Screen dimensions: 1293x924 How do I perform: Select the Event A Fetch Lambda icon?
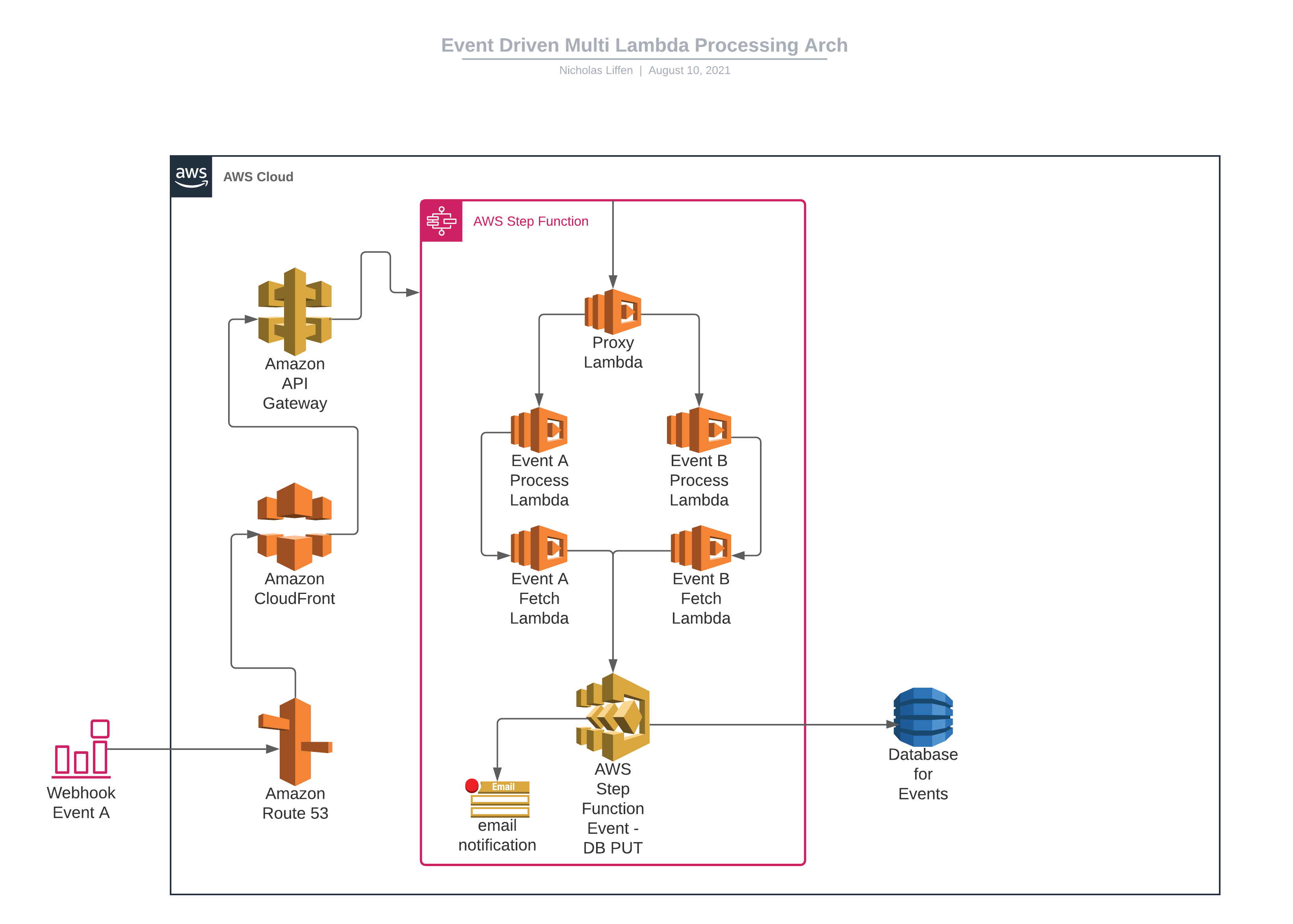click(539, 549)
